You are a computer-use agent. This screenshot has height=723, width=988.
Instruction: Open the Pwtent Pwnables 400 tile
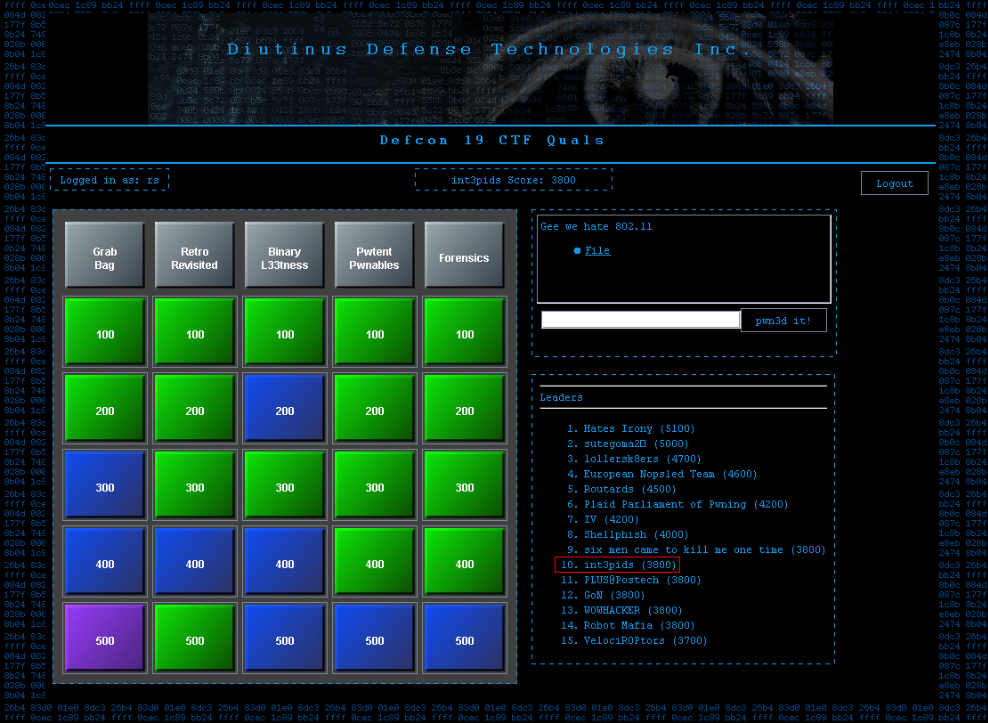click(375, 562)
